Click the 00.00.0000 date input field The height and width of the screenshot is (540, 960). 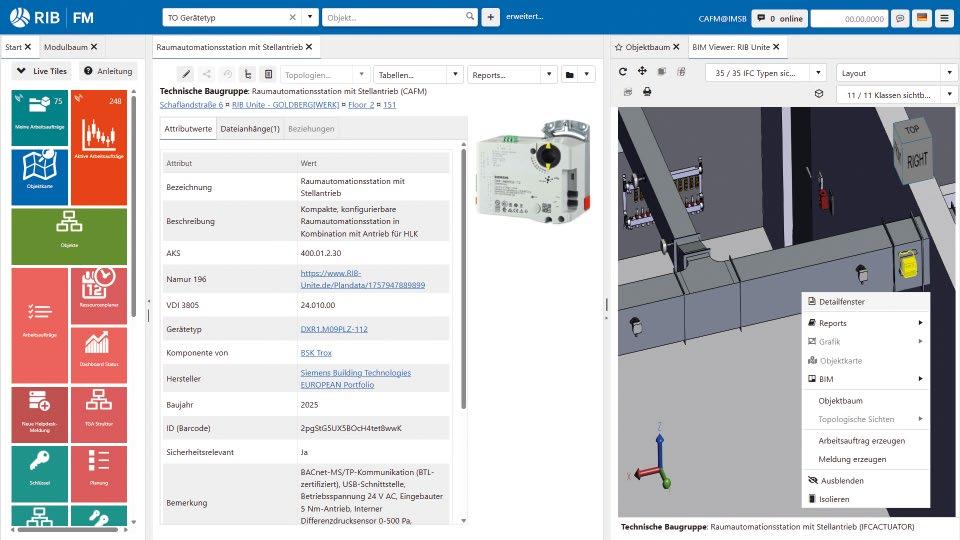pos(849,18)
